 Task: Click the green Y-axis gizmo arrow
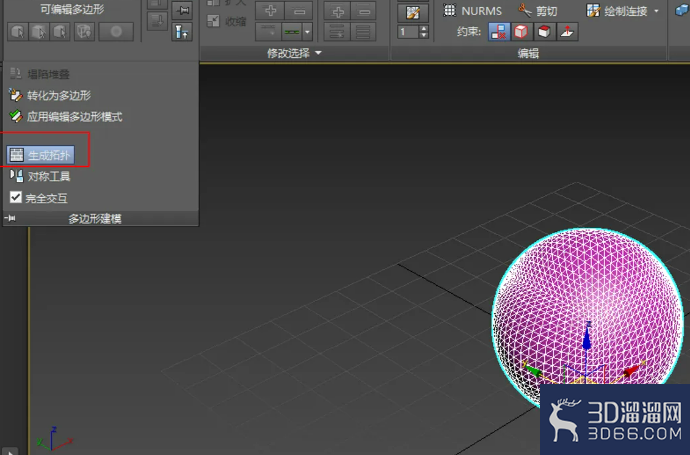(532, 370)
